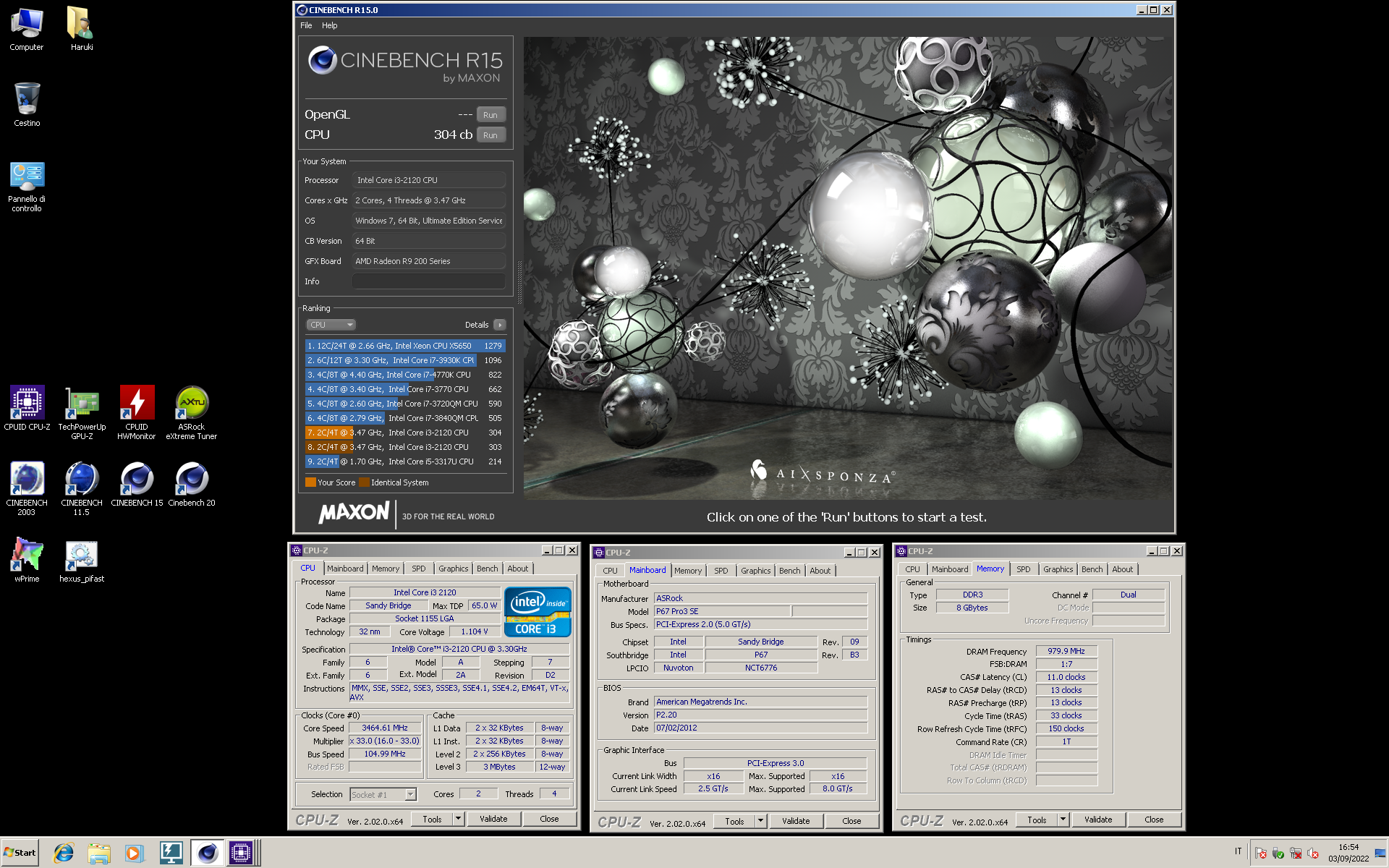Image resolution: width=1389 pixels, height=868 pixels.
Task: Launch wPrime desktop shortcut
Action: 27,559
